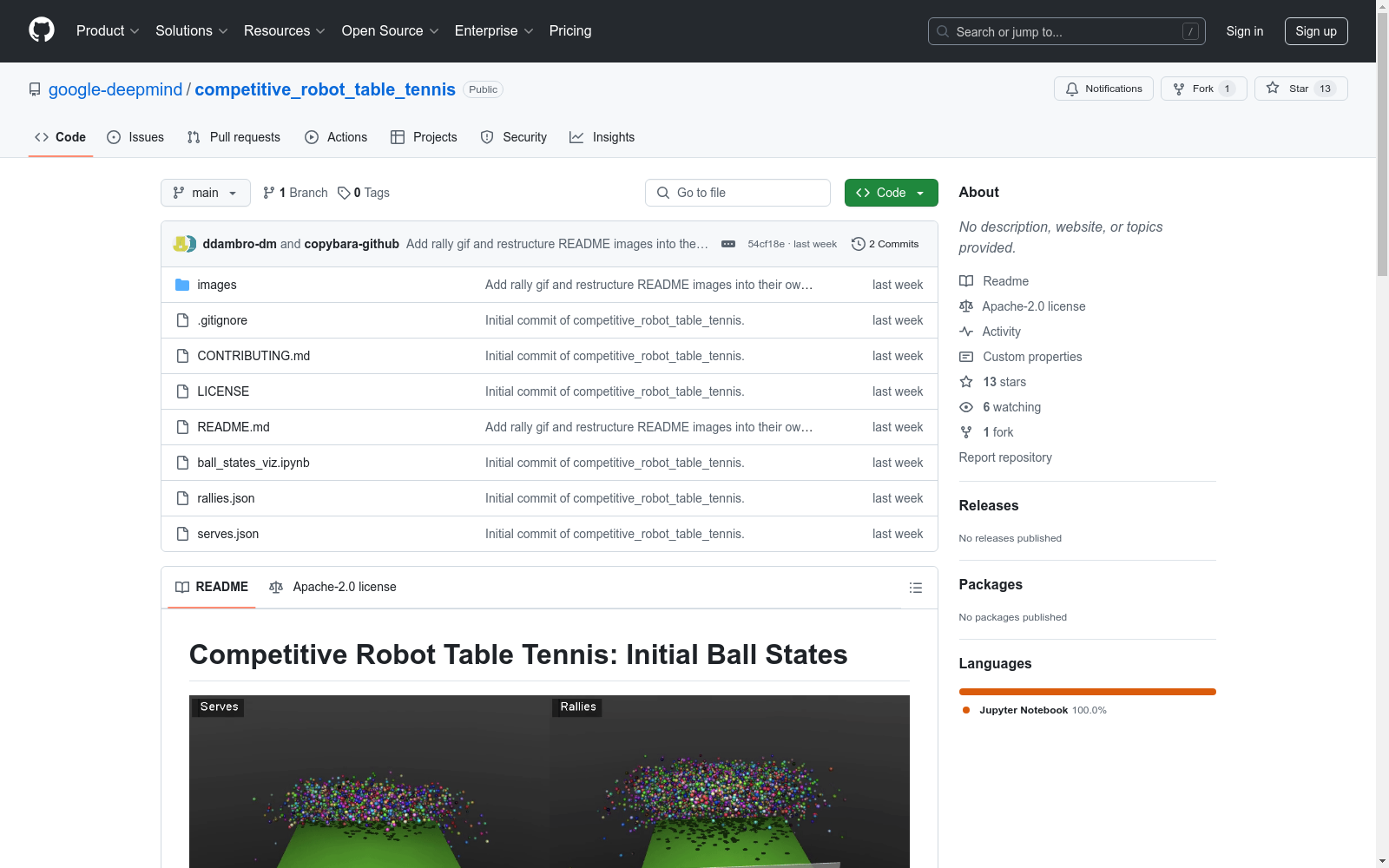Open the Actions tab
Image resolution: width=1389 pixels, height=868 pixels.
336,137
